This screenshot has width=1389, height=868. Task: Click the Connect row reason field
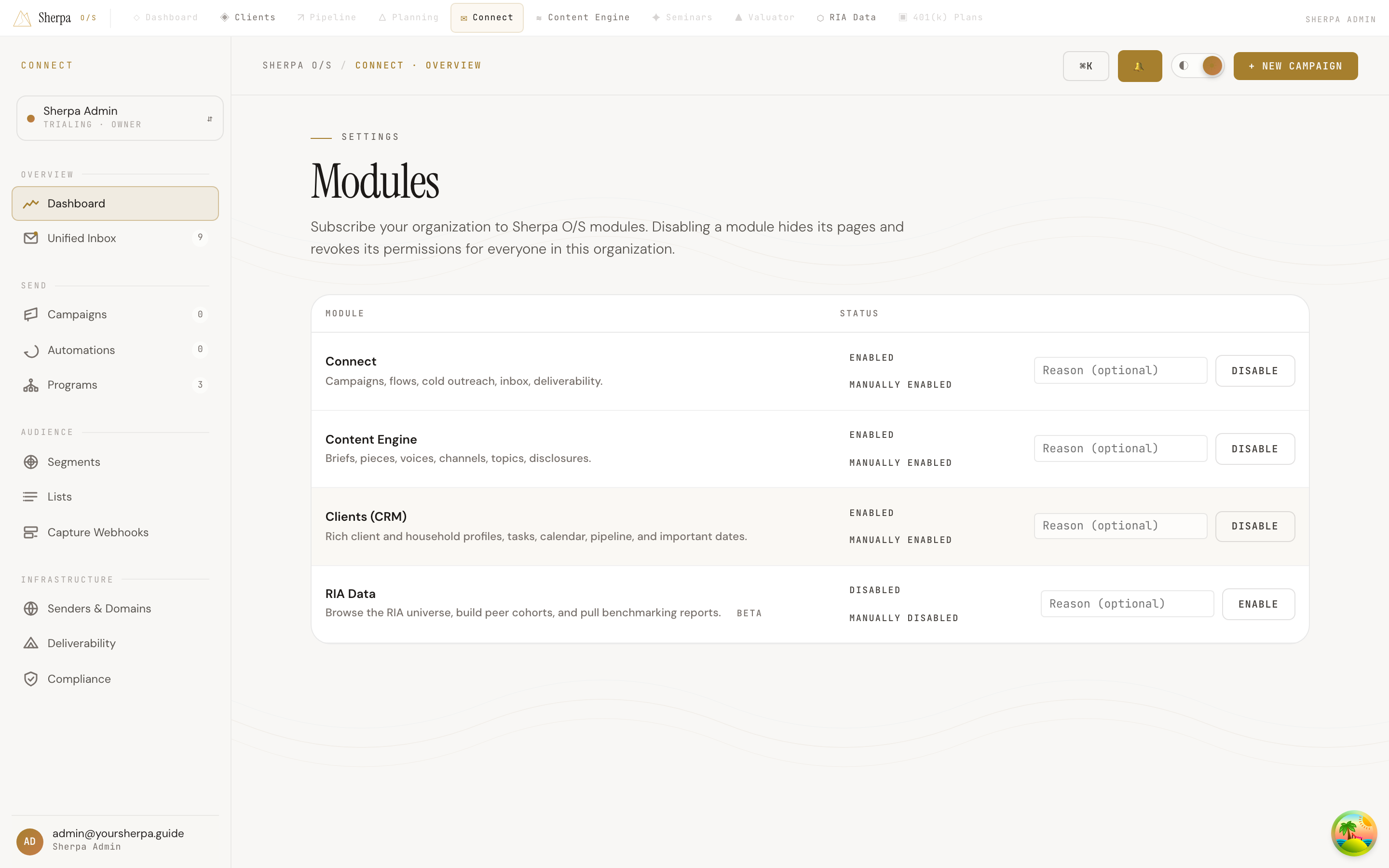pyautogui.click(x=1120, y=370)
